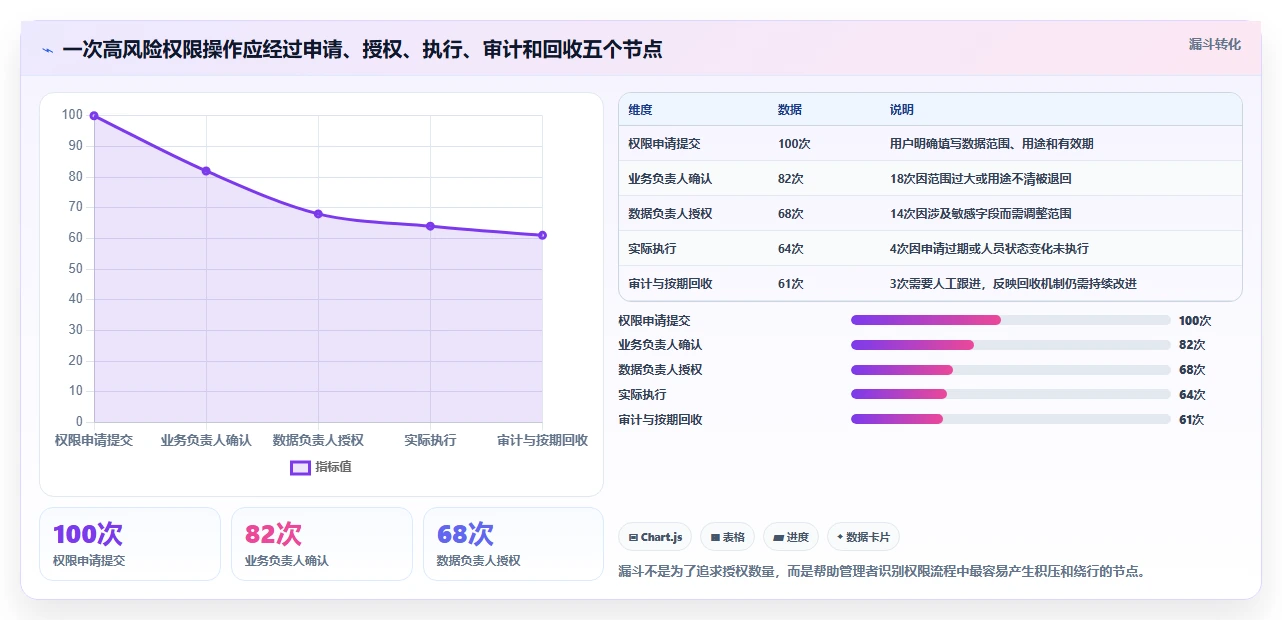Click the 权限申请提交 x-axis label on chart
The image size is (1282, 620).
point(94,440)
